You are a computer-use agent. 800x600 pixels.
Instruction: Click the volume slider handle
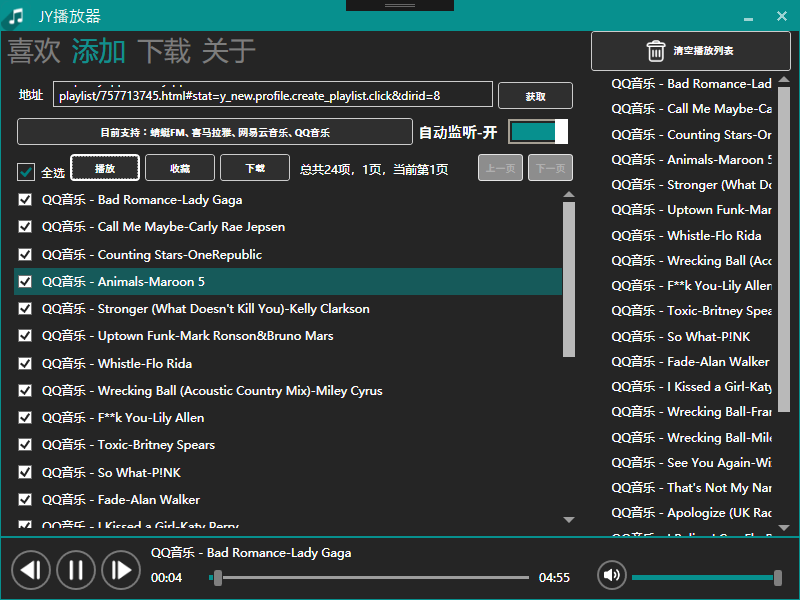pos(778,578)
